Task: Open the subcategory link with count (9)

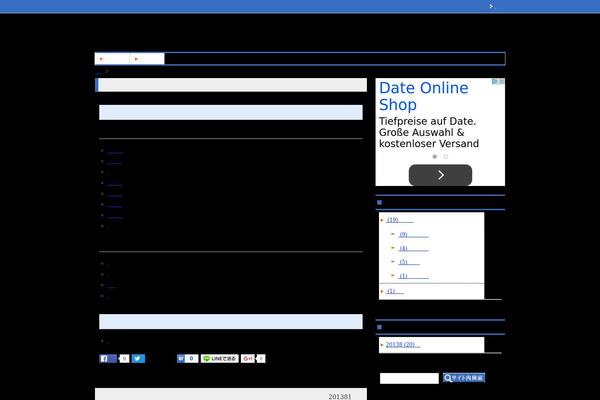Action: [413, 234]
